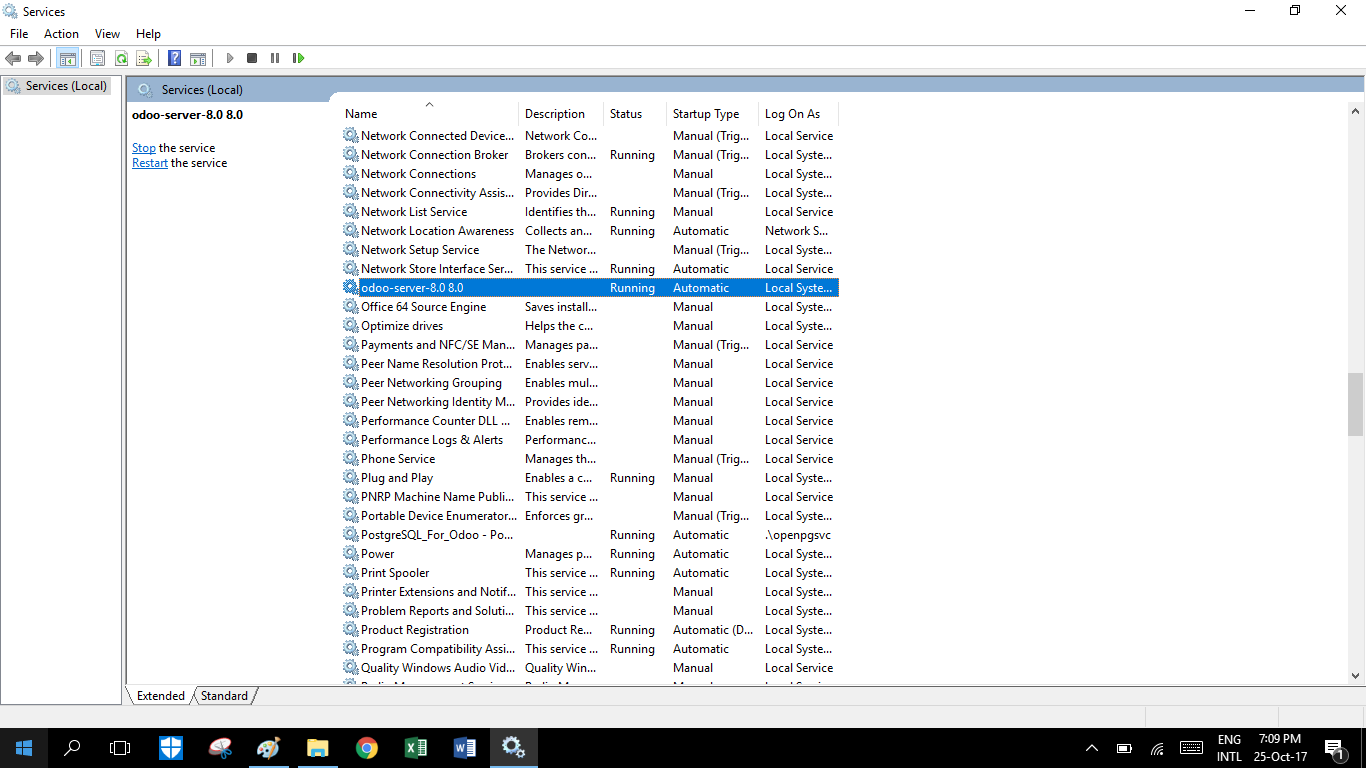Screen dimensions: 1366x768
Task: Click the gear icon beside Plug and Play
Action: click(x=350, y=478)
